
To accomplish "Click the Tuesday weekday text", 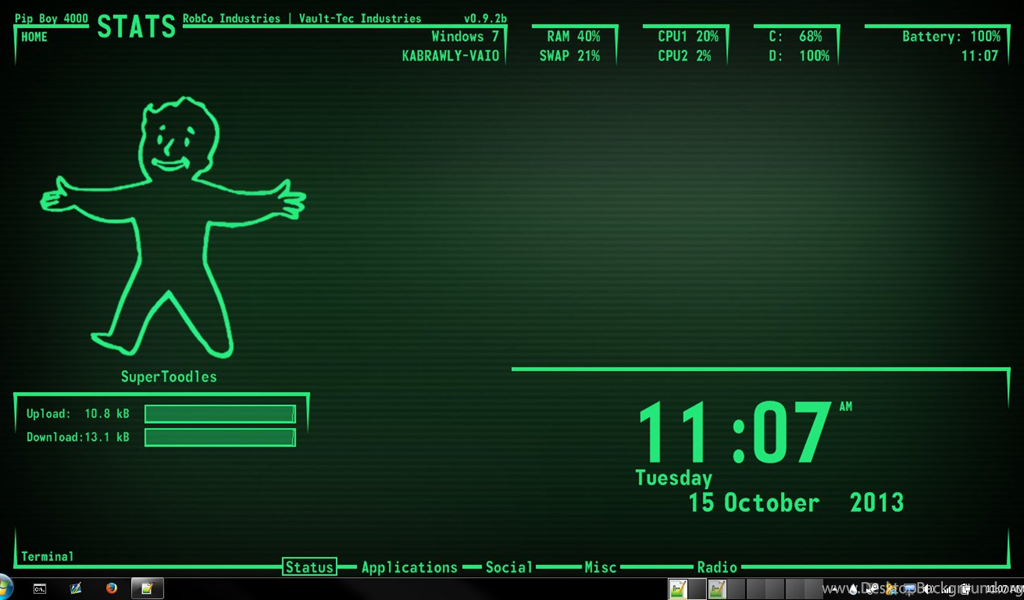I will coord(673,478).
